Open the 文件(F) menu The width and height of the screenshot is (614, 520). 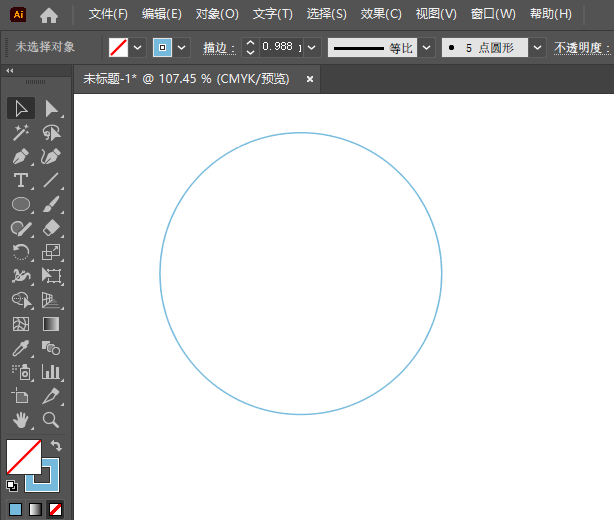(108, 14)
